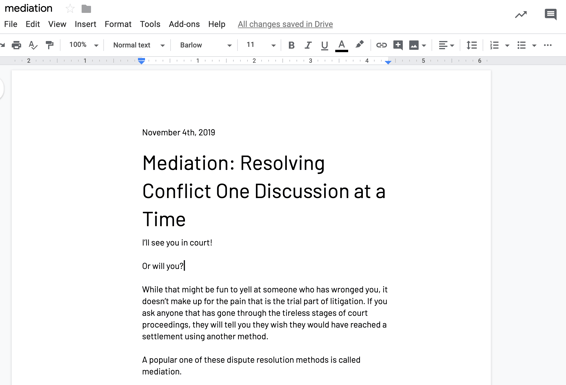Viewport: 566px width, 385px height.
Task: Toggle Underline formatting
Action: [325, 45]
